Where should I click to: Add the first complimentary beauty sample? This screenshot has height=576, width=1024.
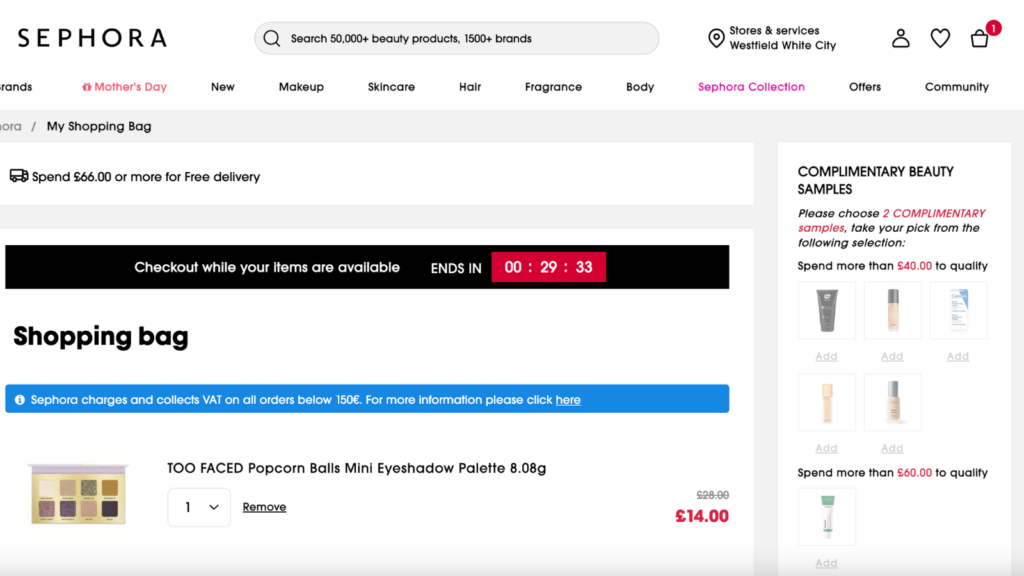pyautogui.click(x=826, y=355)
